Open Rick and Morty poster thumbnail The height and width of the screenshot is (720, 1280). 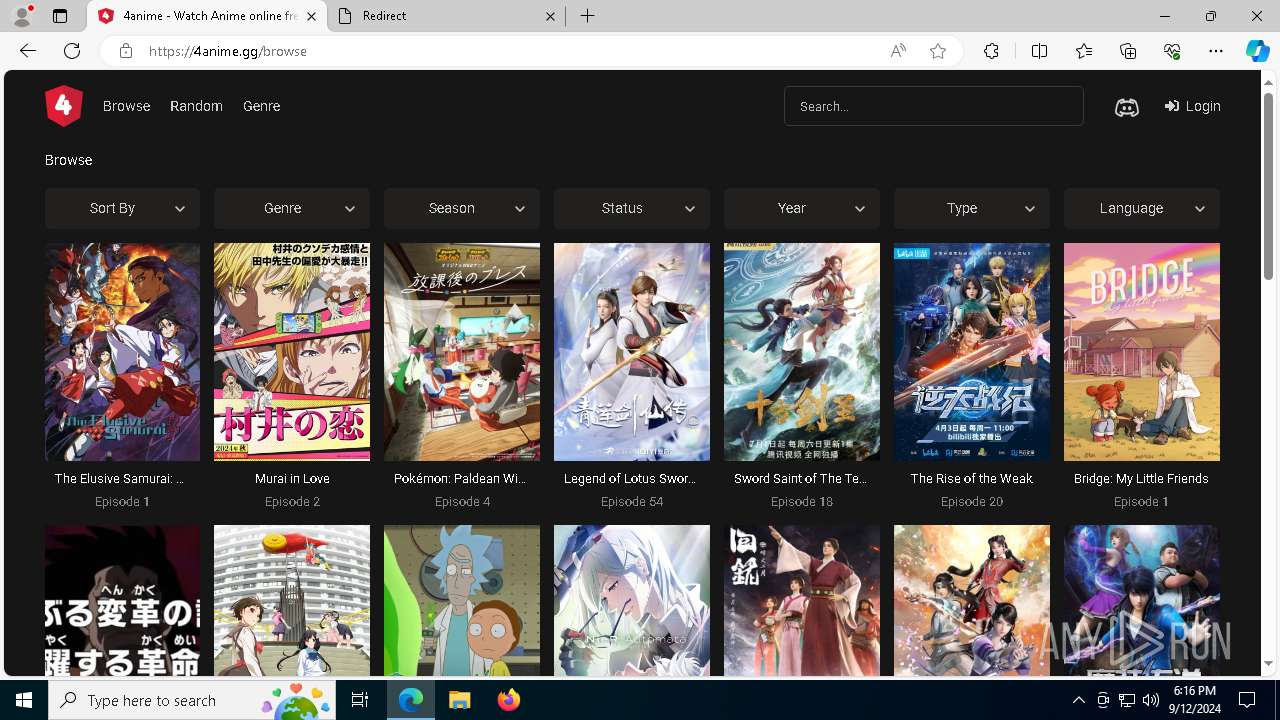[x=462, y=601]
